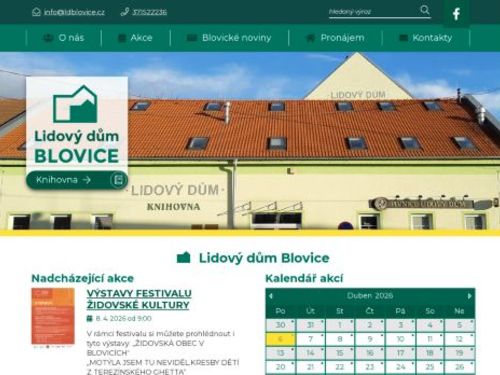This screenshot has height=375, width=500.
Task: Click the Ne weekday column header
Action: (459, 311)
